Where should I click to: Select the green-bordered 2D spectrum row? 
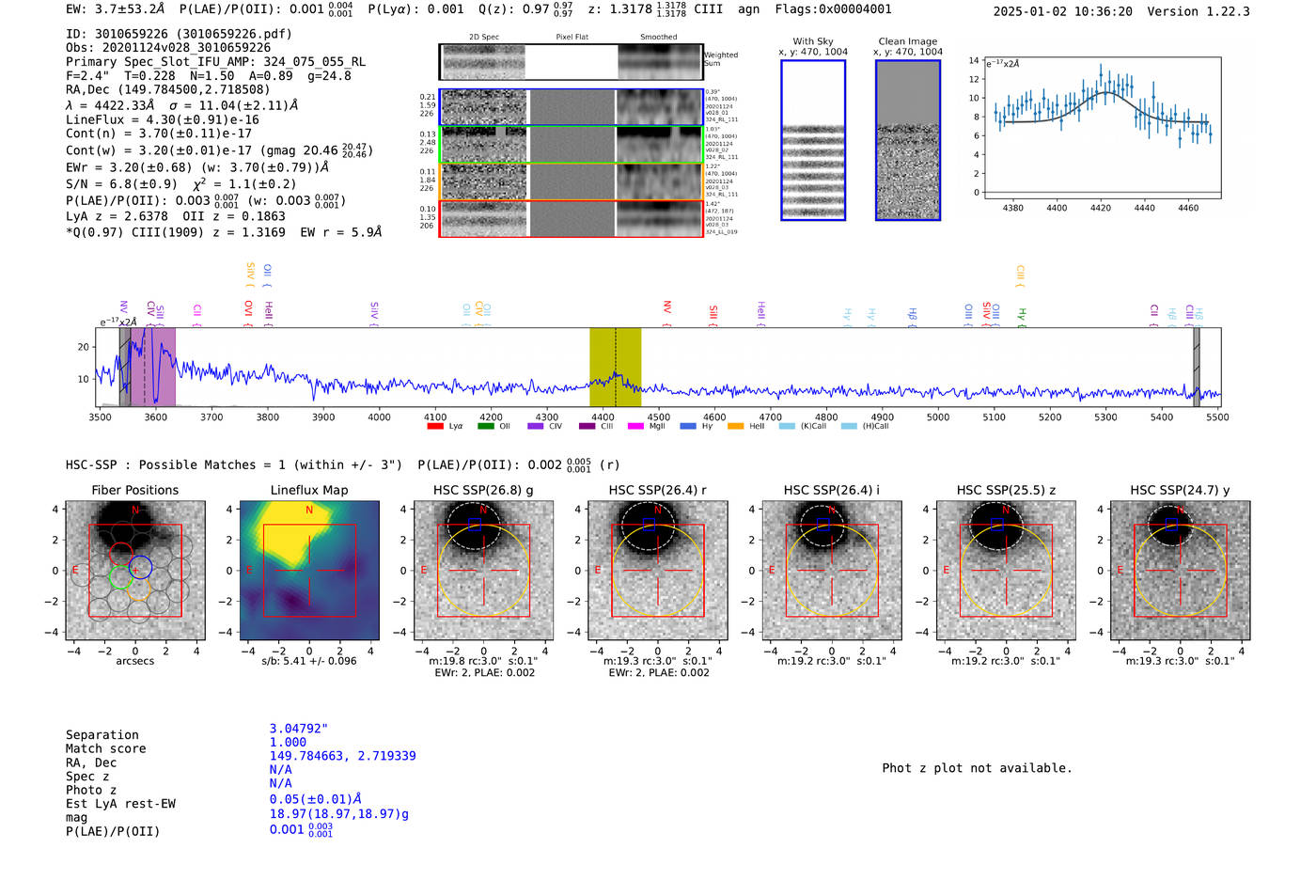point(571,145)
